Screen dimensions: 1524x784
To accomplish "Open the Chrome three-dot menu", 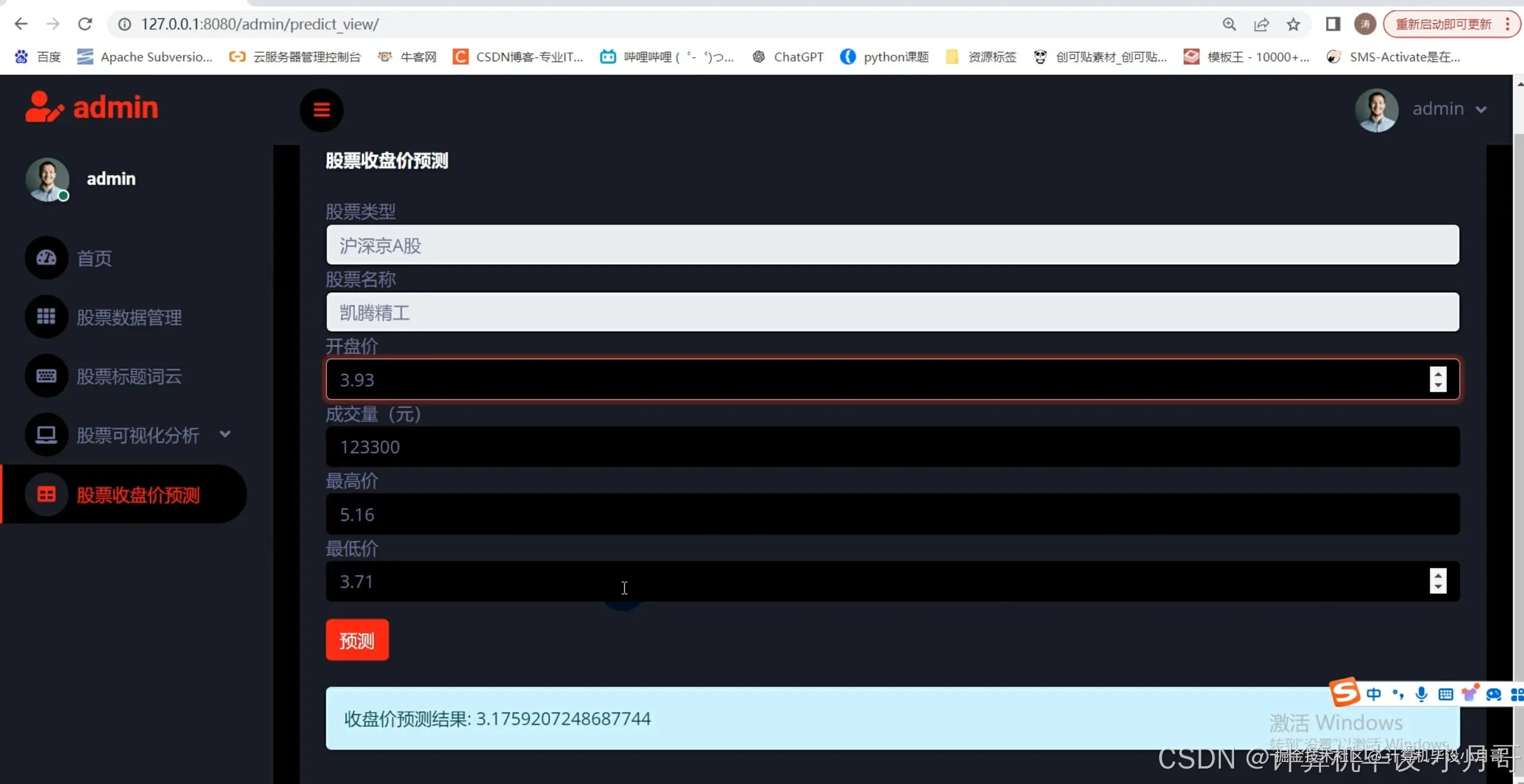I will tap(1508, 24).
